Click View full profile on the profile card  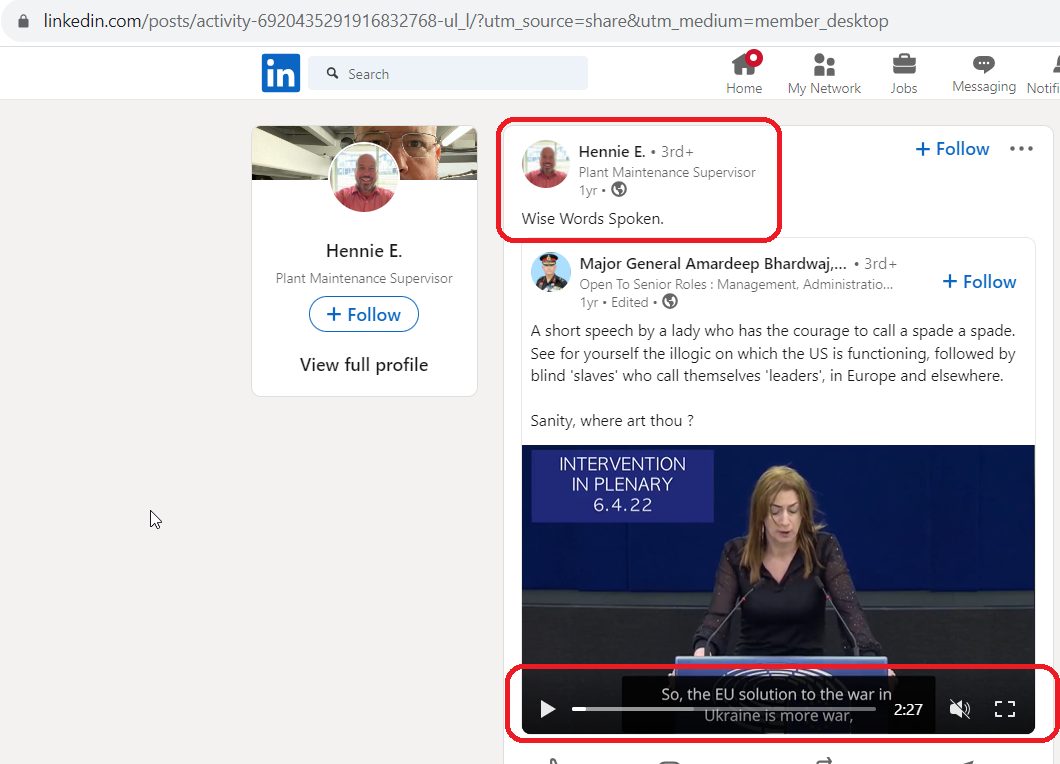(364, 365)
